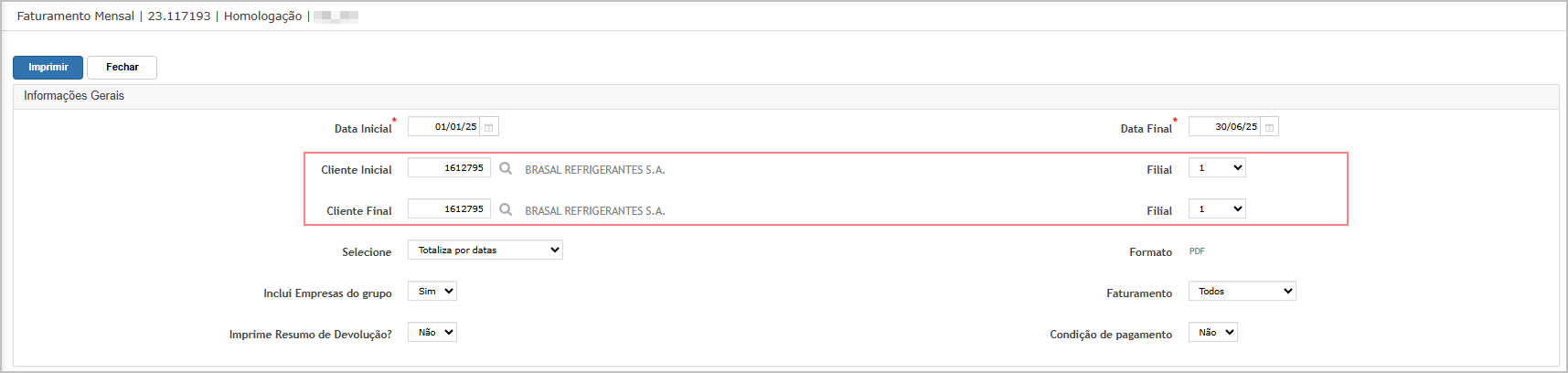Expand the Inclui Empresas do grupo dropdown
Screen dimensions: 1568x373
432,292
